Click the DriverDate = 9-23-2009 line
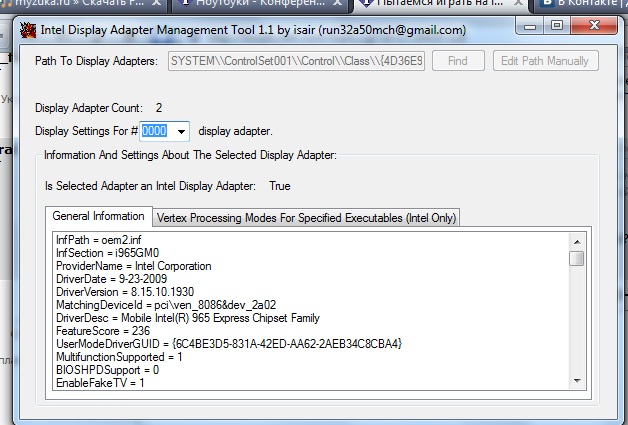628x425 pixels. 112,279
